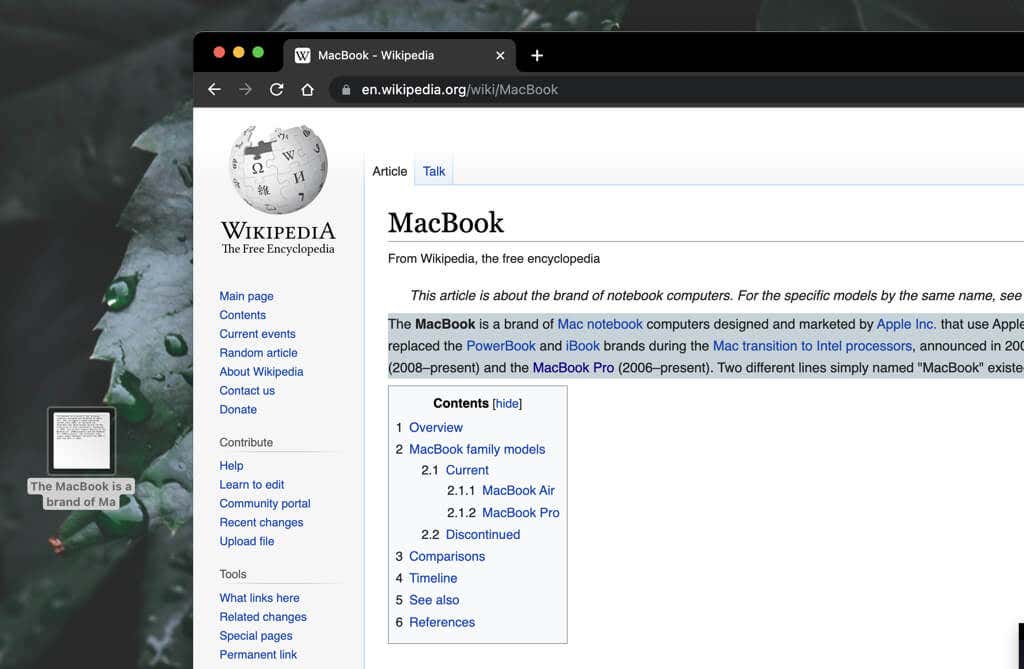Go back with the browser back arrow

pos(214,90)
